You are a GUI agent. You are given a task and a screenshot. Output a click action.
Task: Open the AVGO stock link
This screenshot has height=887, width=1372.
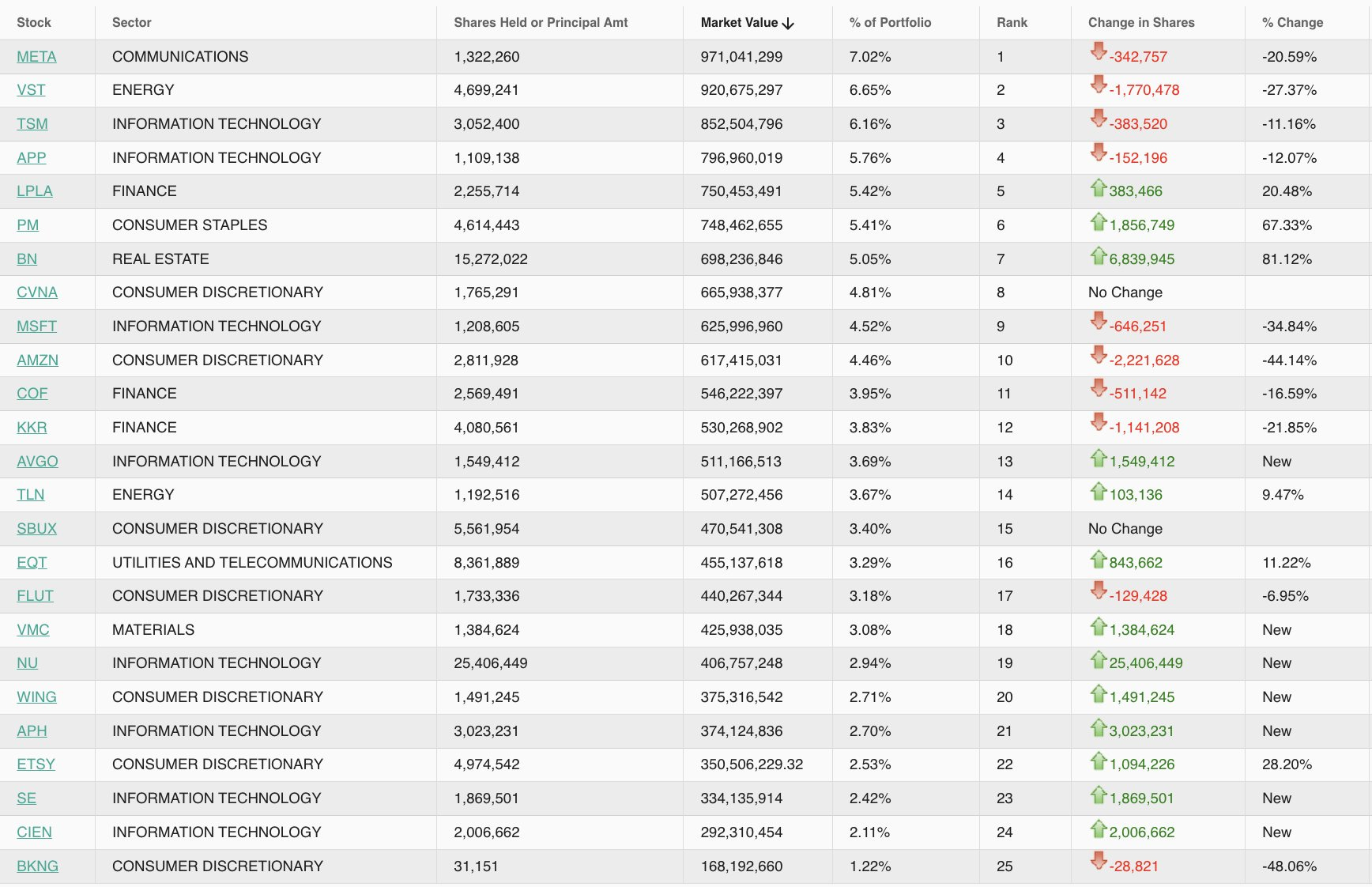(x=37, y=462)
